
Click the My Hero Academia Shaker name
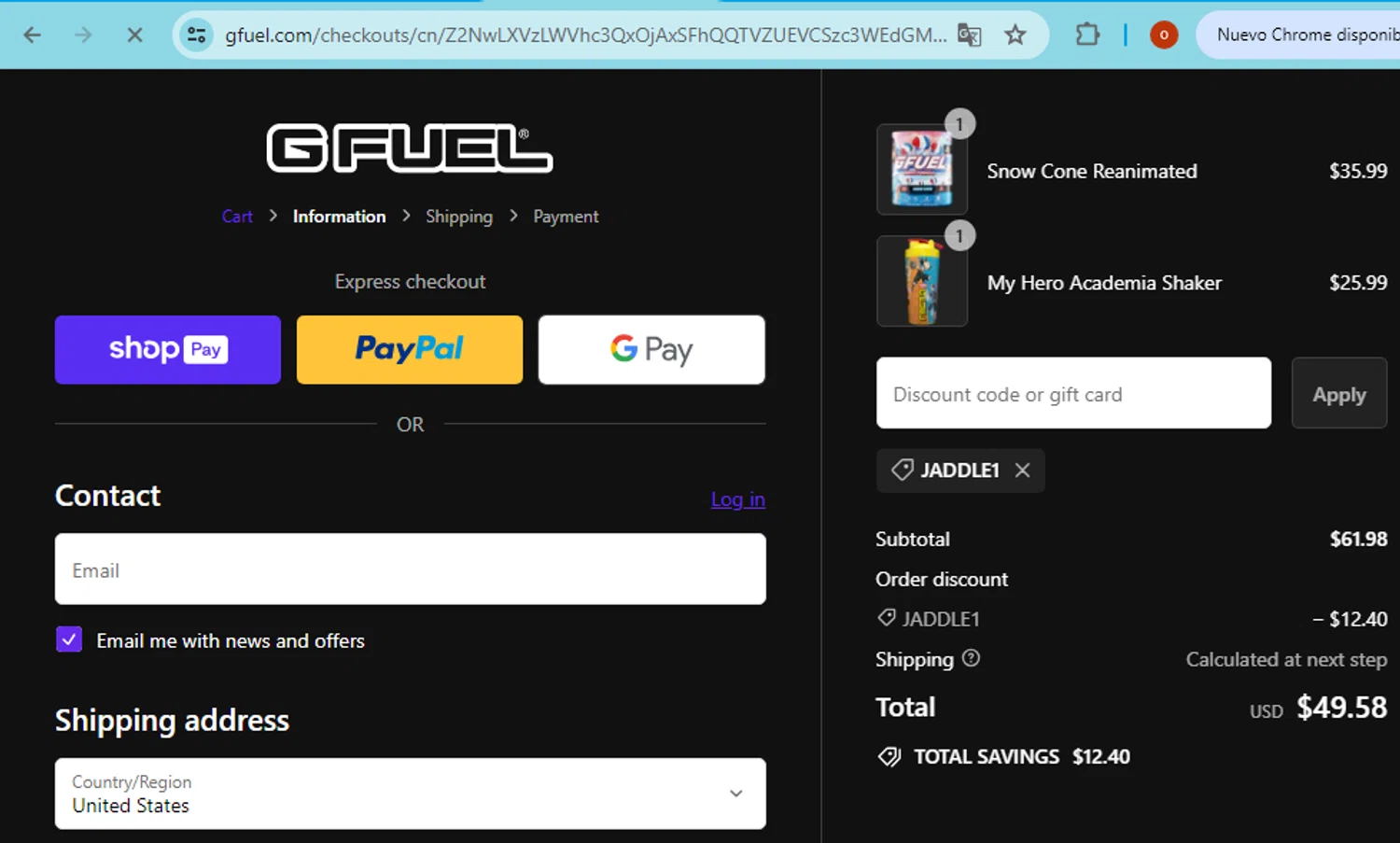click(x=1104, y=283)
